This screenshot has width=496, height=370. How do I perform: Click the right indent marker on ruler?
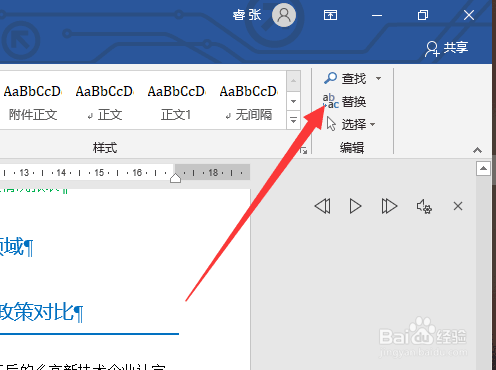(175, 179)
